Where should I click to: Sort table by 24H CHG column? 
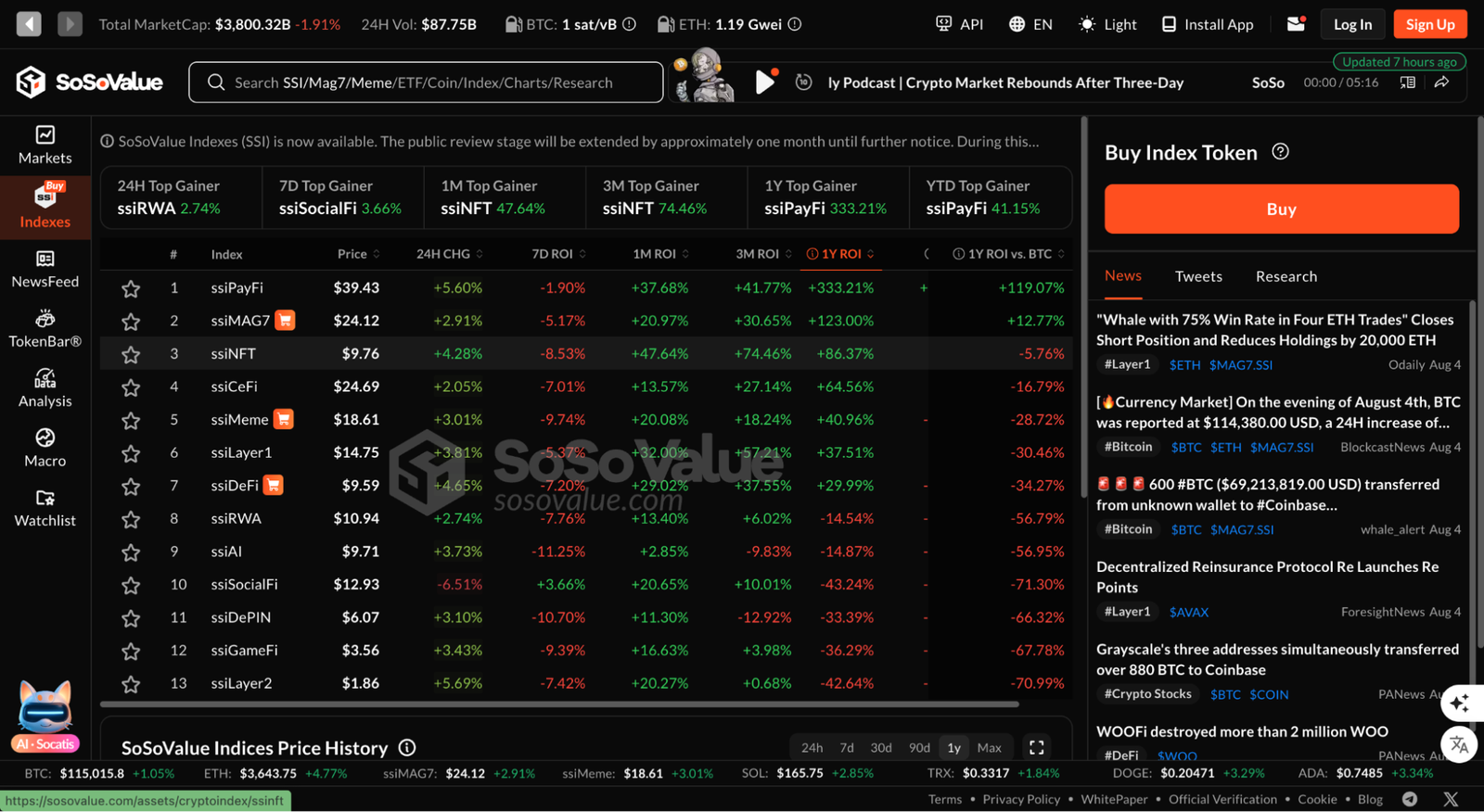(x=450, y=254)
